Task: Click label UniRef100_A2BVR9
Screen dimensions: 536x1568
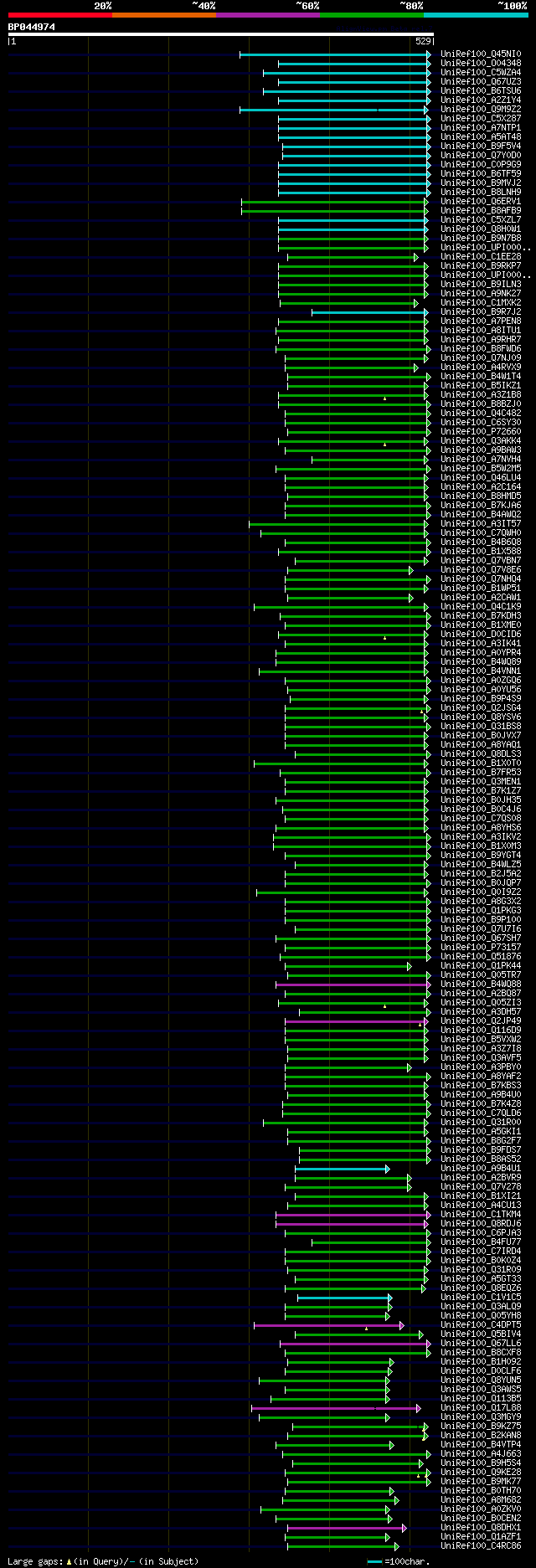Action: pyautogui.click(x=481, y=1178)
